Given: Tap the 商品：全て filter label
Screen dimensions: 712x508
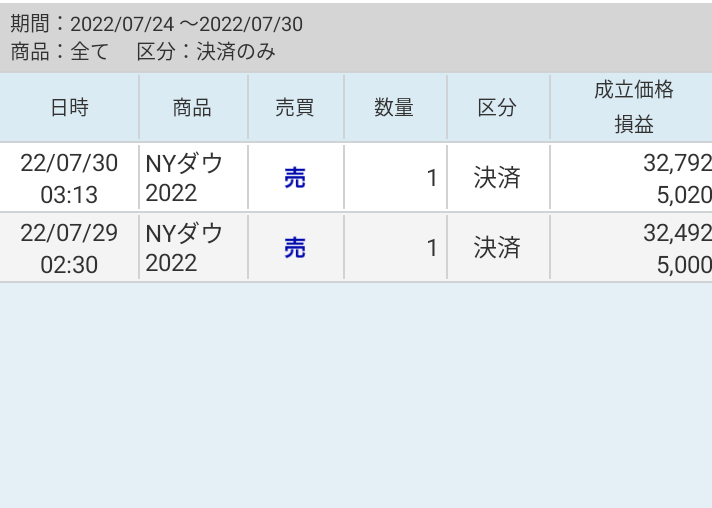Looking at the screenshot, I should [59, 52].
